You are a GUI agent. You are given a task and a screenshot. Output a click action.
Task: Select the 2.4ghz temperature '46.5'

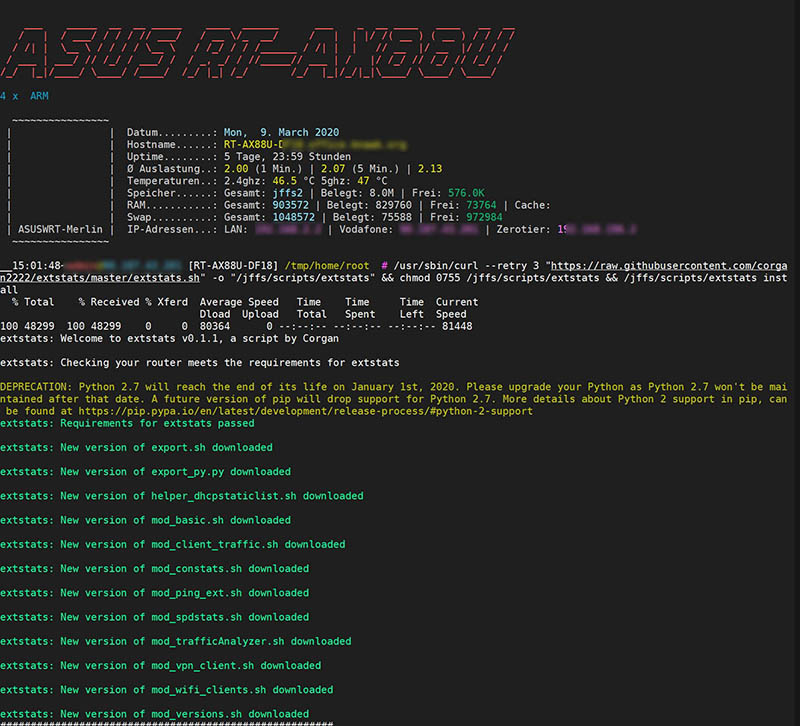point(284,181)
